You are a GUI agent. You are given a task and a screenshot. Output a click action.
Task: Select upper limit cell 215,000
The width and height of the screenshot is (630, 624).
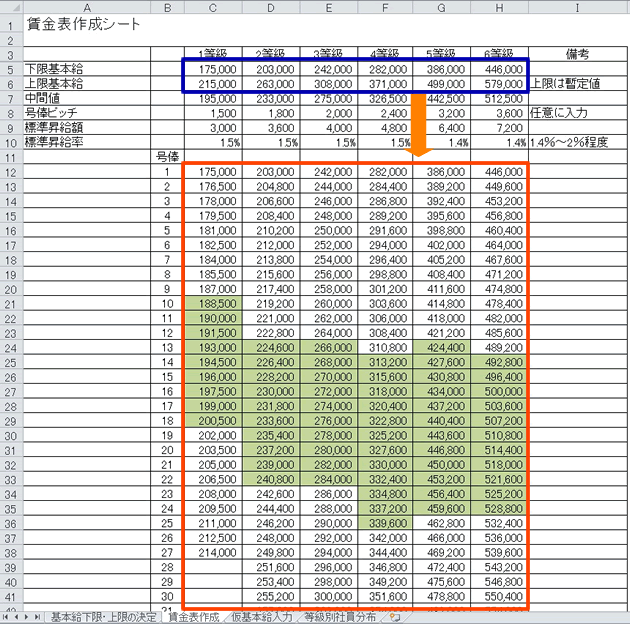coord(213,84)
